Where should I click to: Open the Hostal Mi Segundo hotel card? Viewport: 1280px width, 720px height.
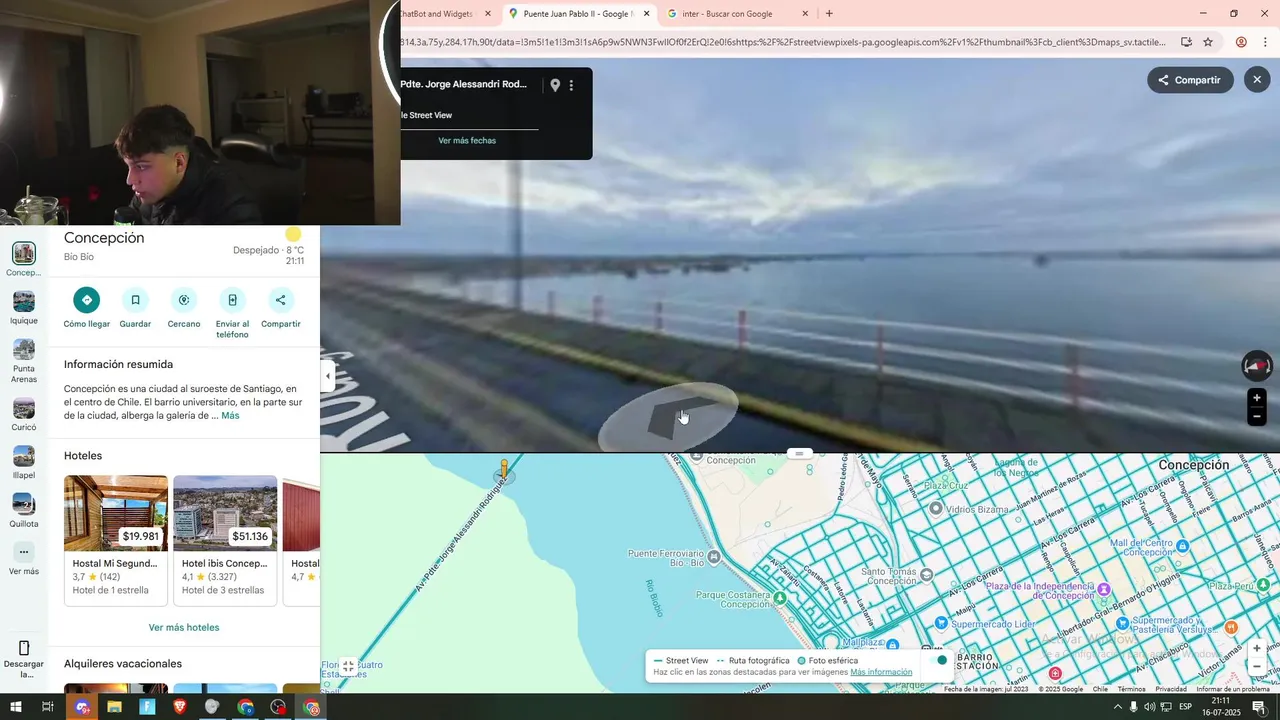click(116, 540)
